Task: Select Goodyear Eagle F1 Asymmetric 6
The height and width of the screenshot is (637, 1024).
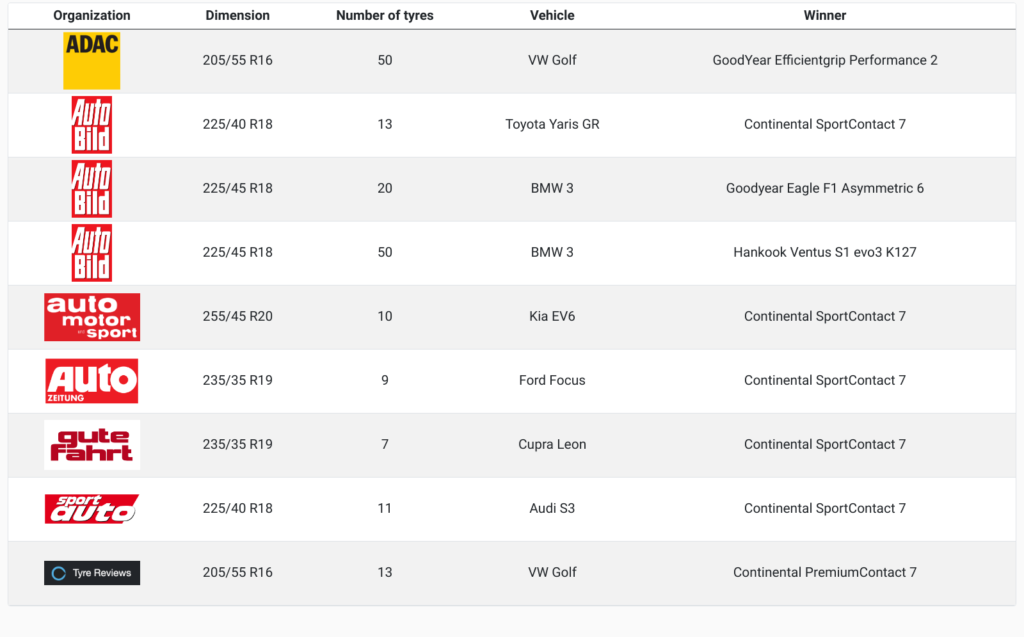Action: point(825,188)
